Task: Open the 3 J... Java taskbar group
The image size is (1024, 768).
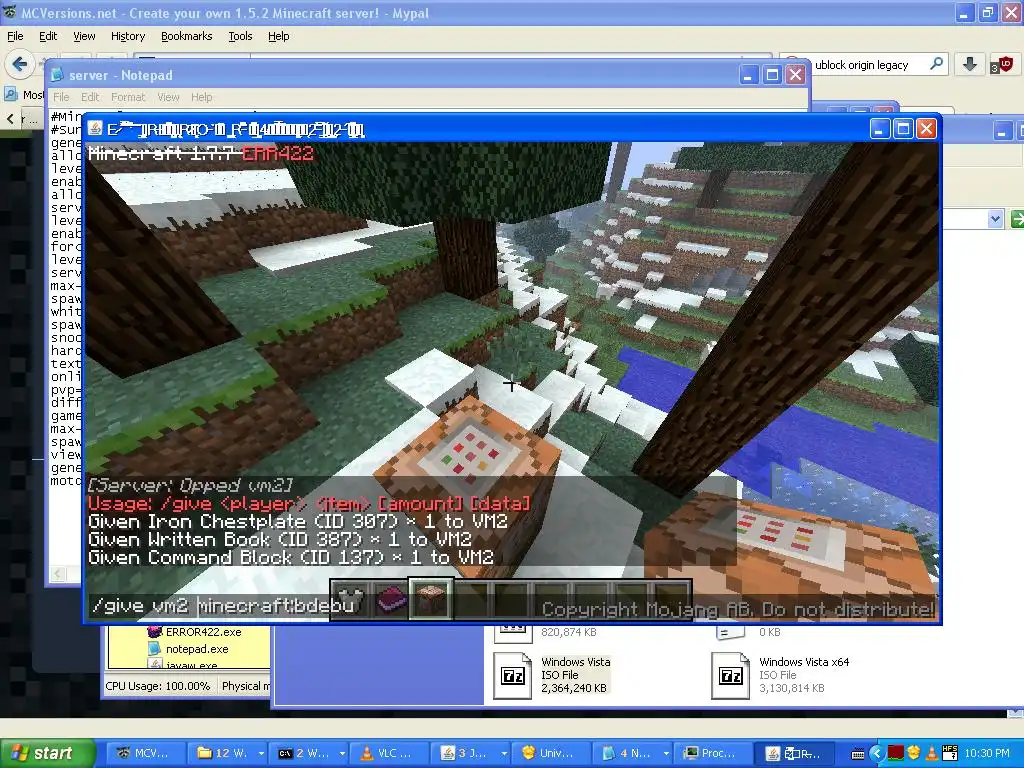Action: [x=470, y=753]
